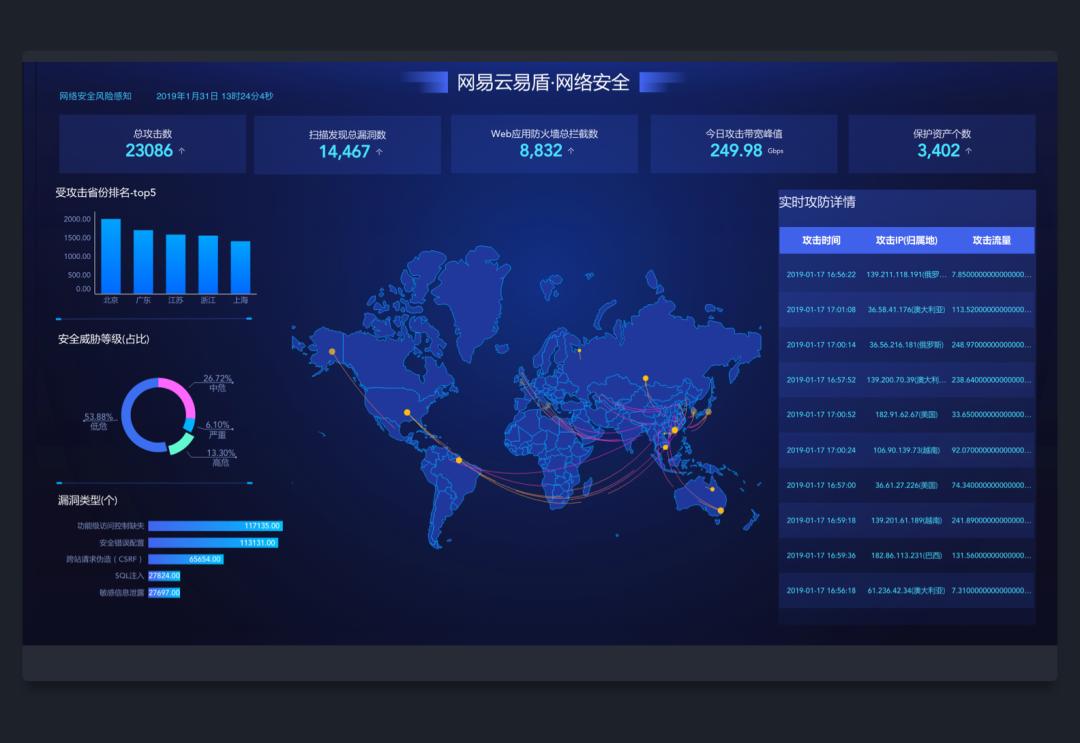Click the up arrow beside 8,832
Image resolution: width=1080 pixels, height=743 pixels.
click(570, 151)
